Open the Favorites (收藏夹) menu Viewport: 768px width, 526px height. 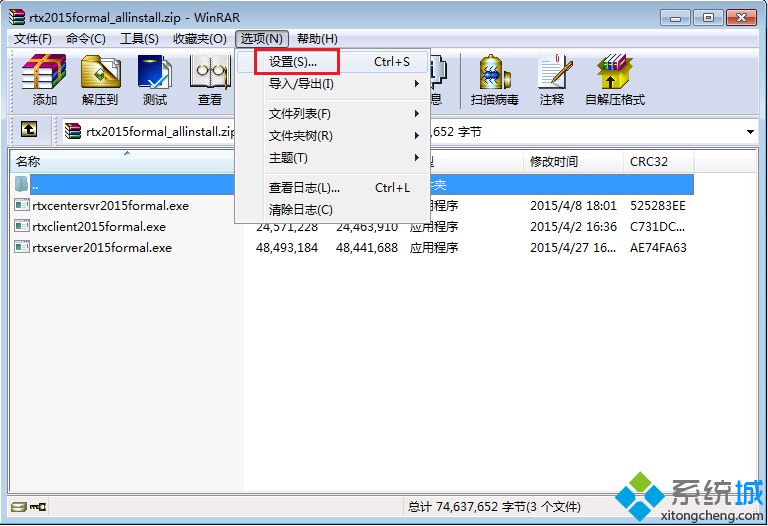click(200, 39)
